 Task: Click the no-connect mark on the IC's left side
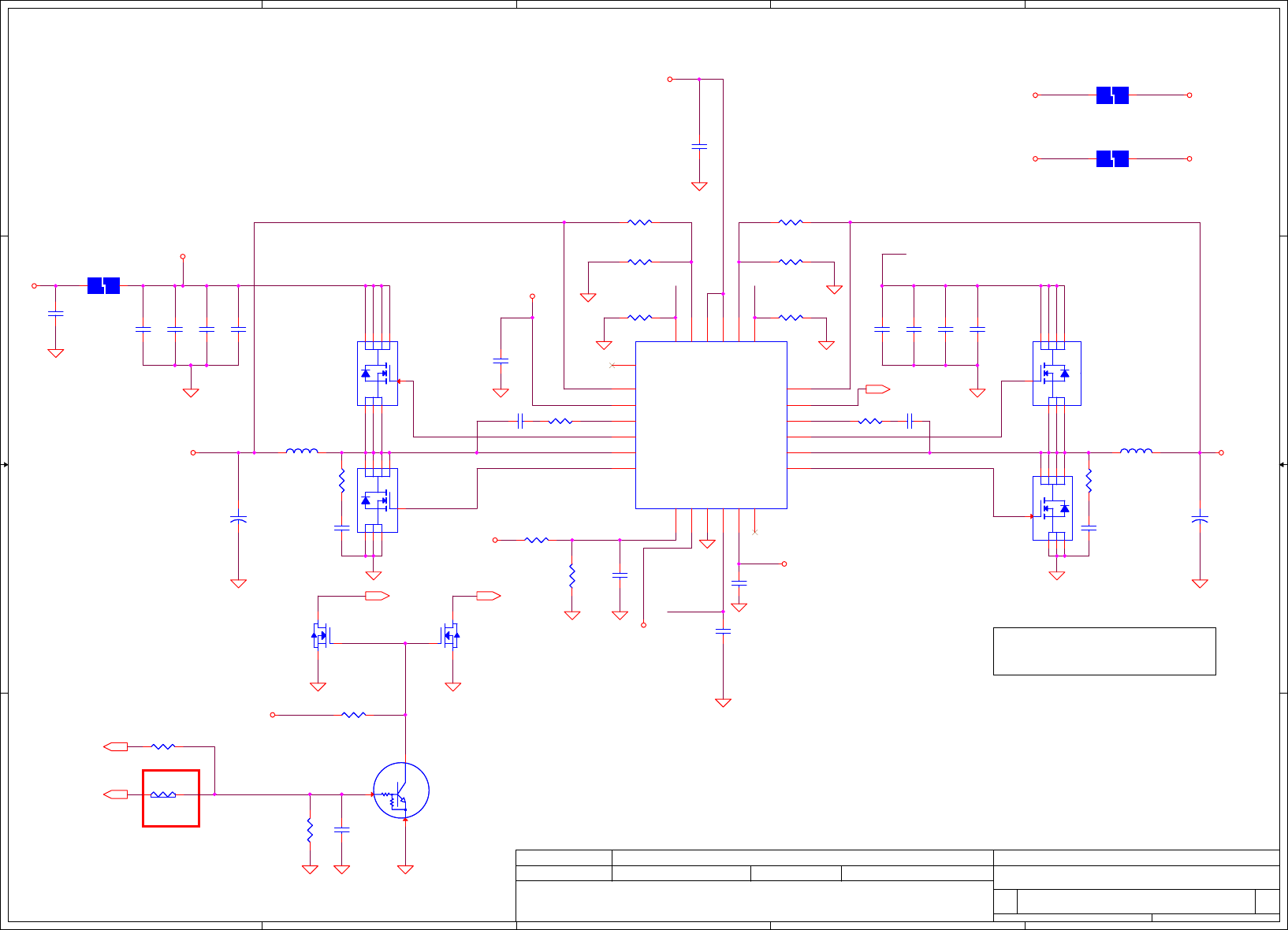point(612,366)
